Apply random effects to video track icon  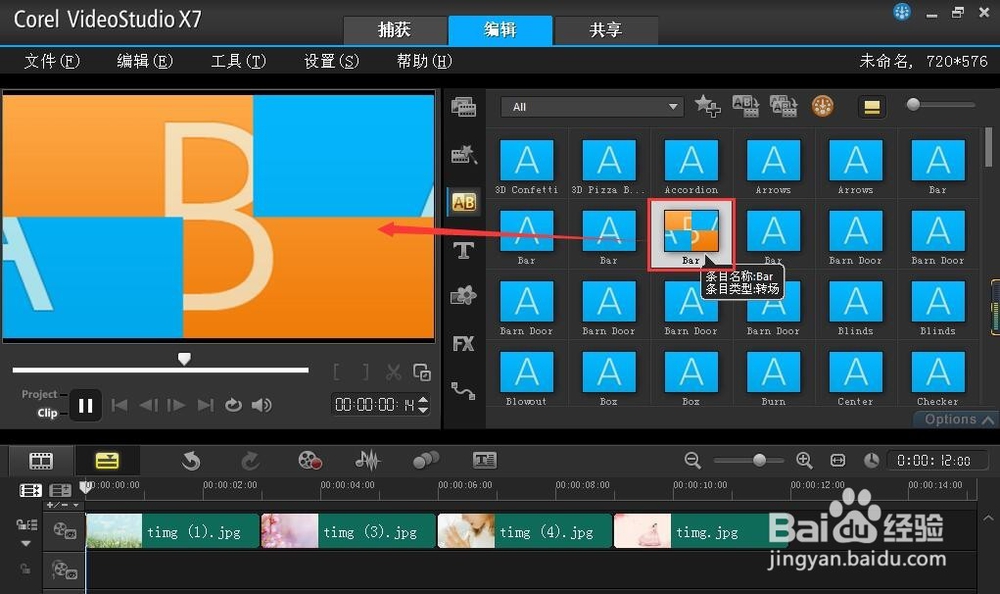(784, 106)
